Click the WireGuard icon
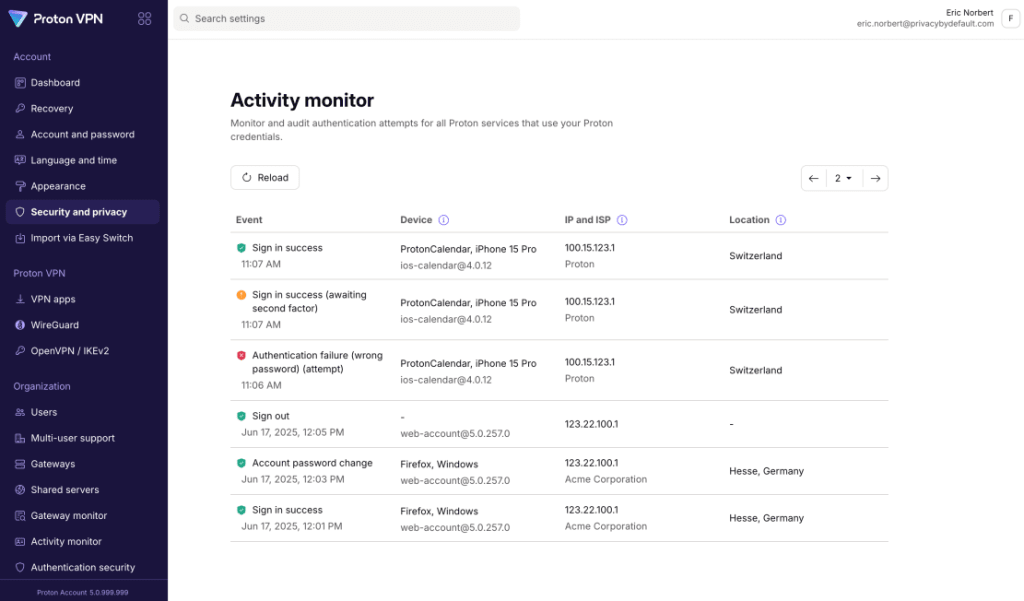Viewport: 1024px width, 601px height. (x=20, y=325)
